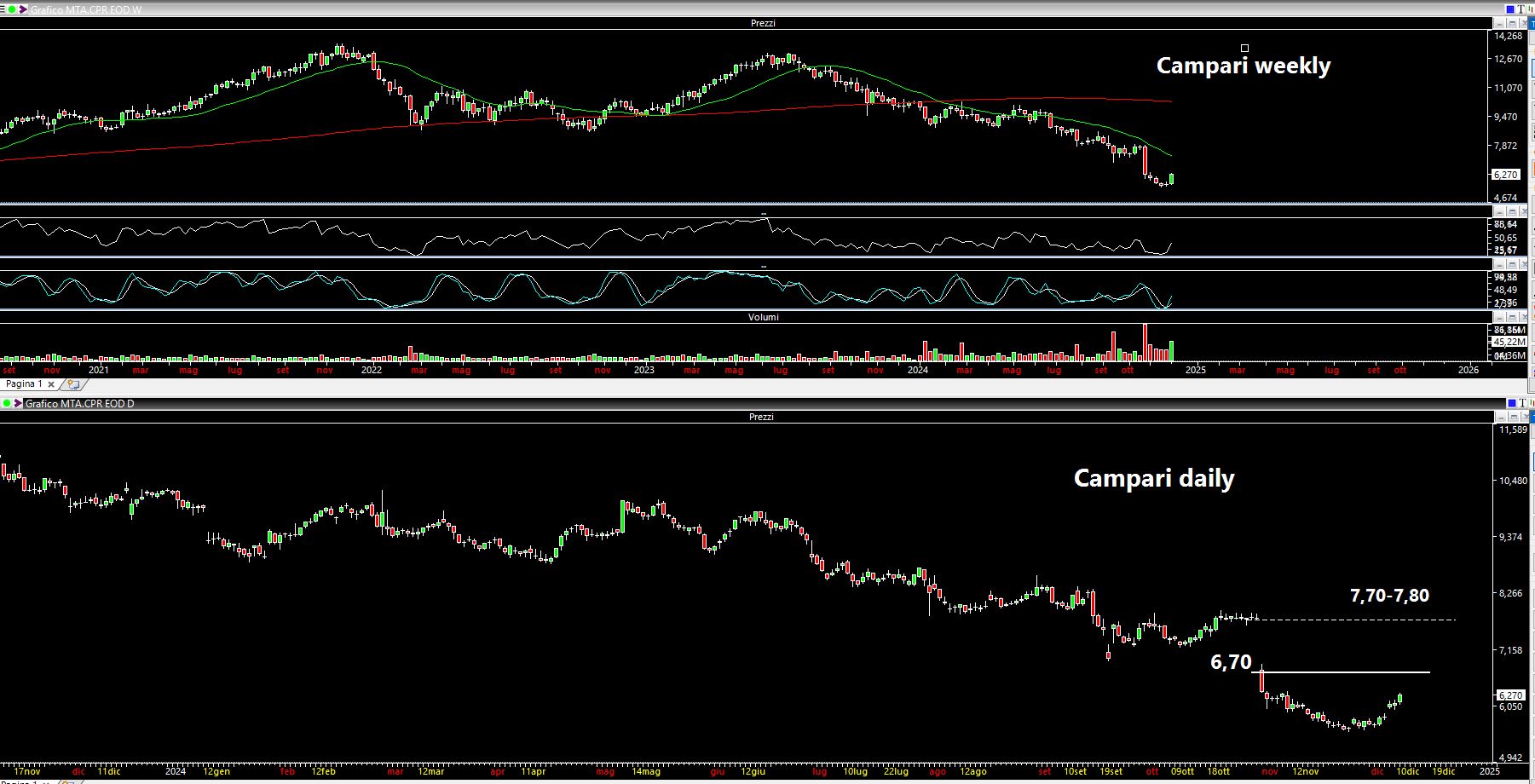Minimize the Volumi panel
The image size is (1535, 784).
1500,317
